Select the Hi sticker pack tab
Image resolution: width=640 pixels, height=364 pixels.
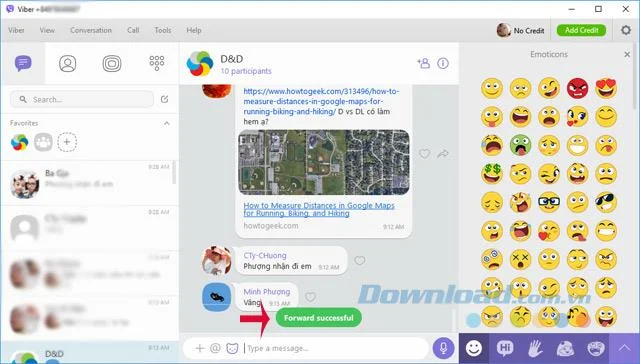tap(504, 348)
